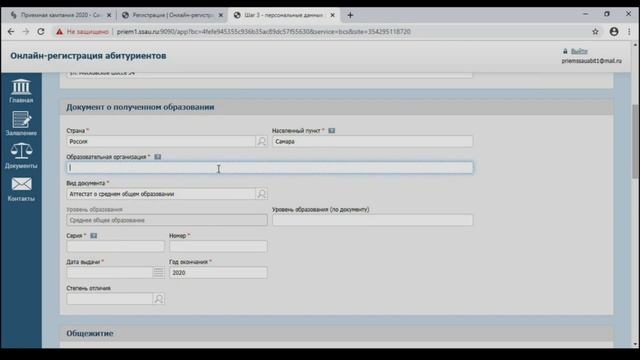This screenshot has width=640, height=360.
Task: Close the Регистрация tab
Action: click(x=221, y=15)
